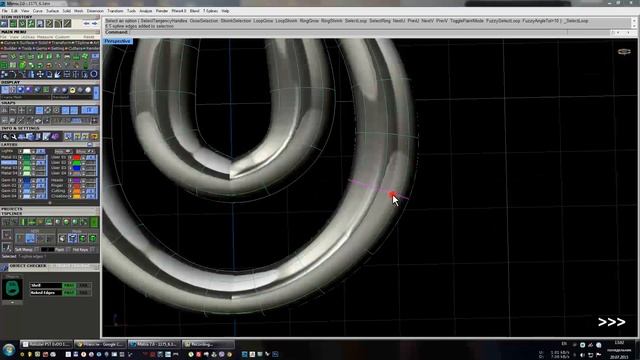The image size is (640, 360).
Task: Select the highlighted wireframe display mode icon
Action: point(5,90)
